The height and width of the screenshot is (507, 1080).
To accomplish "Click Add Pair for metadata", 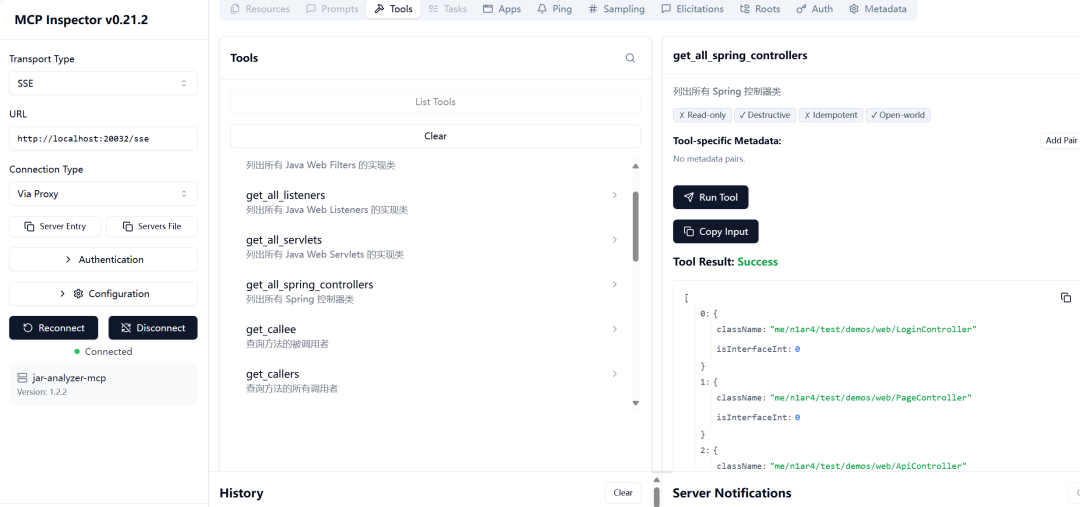I will point(1061,141).
